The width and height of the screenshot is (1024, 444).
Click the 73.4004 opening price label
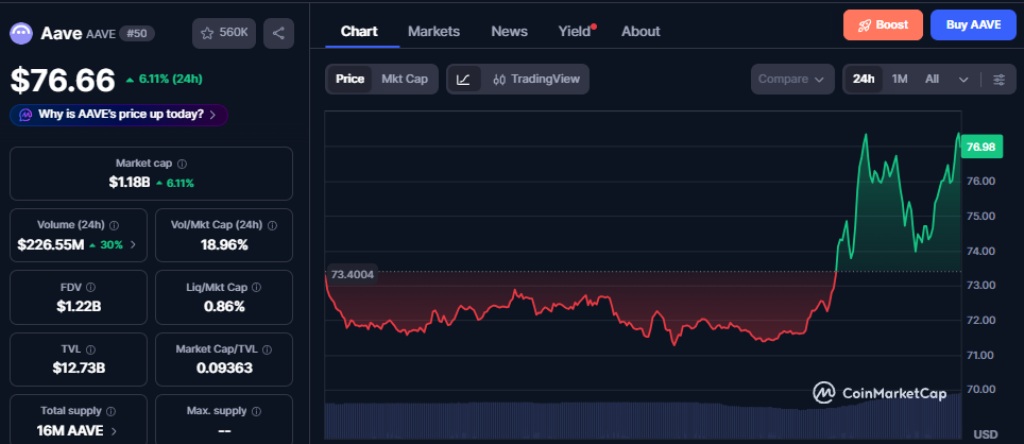point(353,274)
